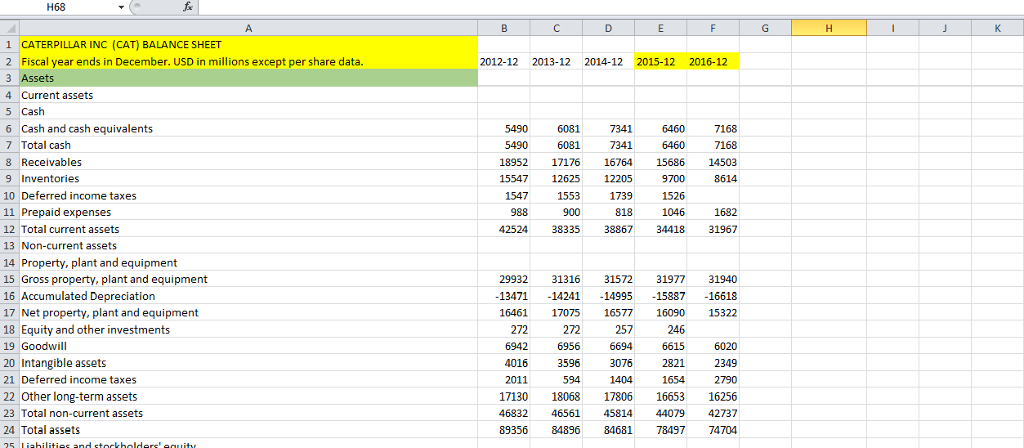Select column I header

tap(893, 28)
